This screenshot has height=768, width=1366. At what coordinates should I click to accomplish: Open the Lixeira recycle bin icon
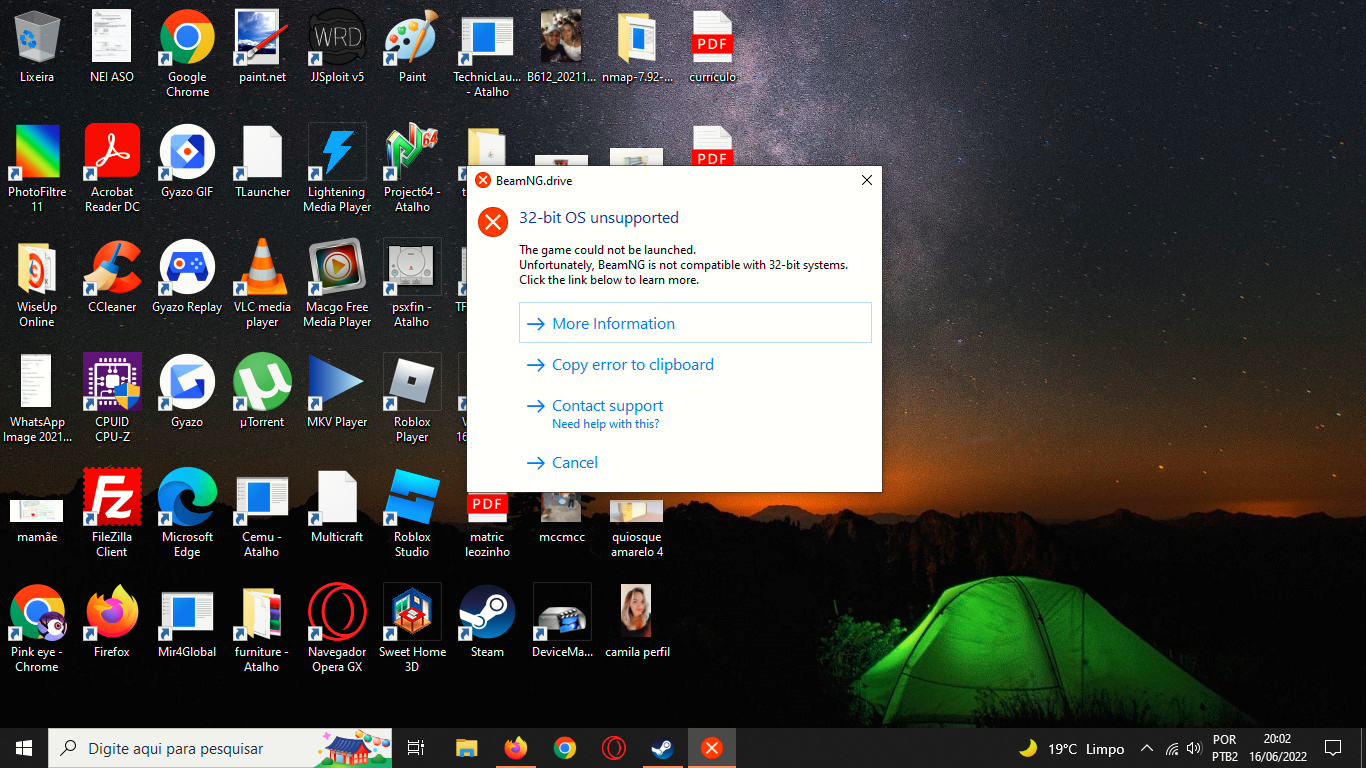pyautogui.click(x=37, y=37)
